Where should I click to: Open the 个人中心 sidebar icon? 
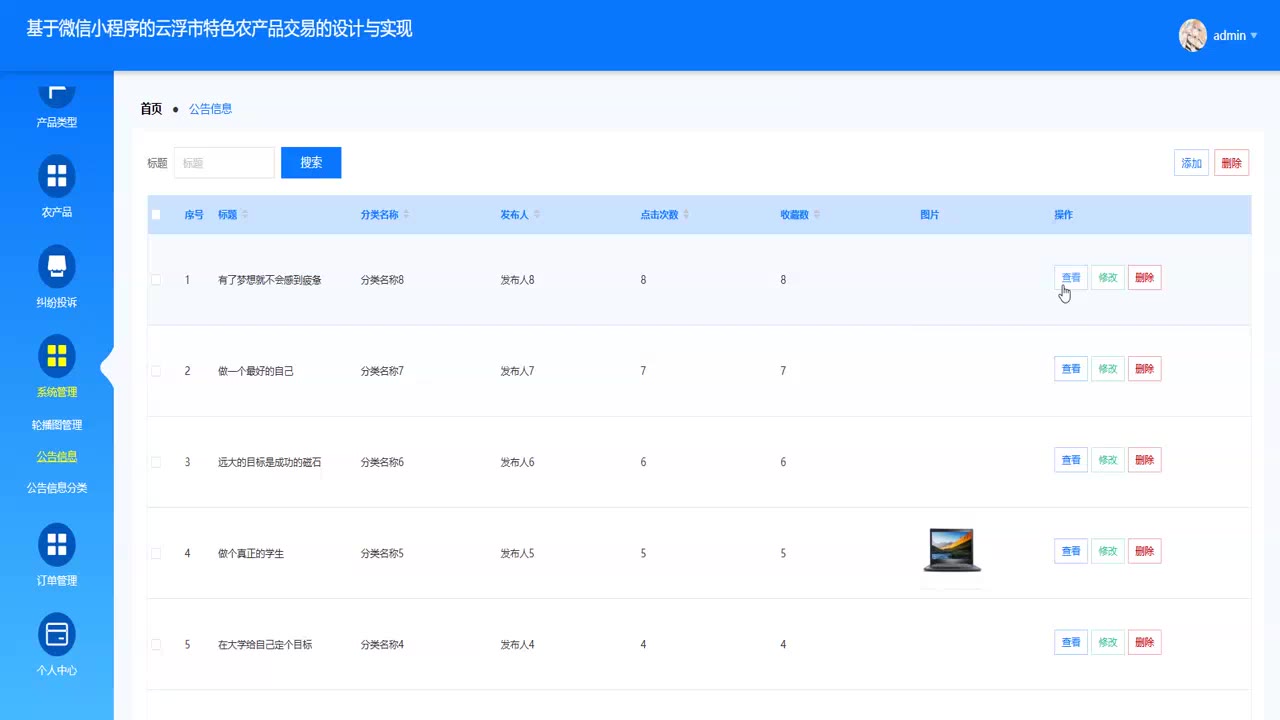tap(57, 634)
